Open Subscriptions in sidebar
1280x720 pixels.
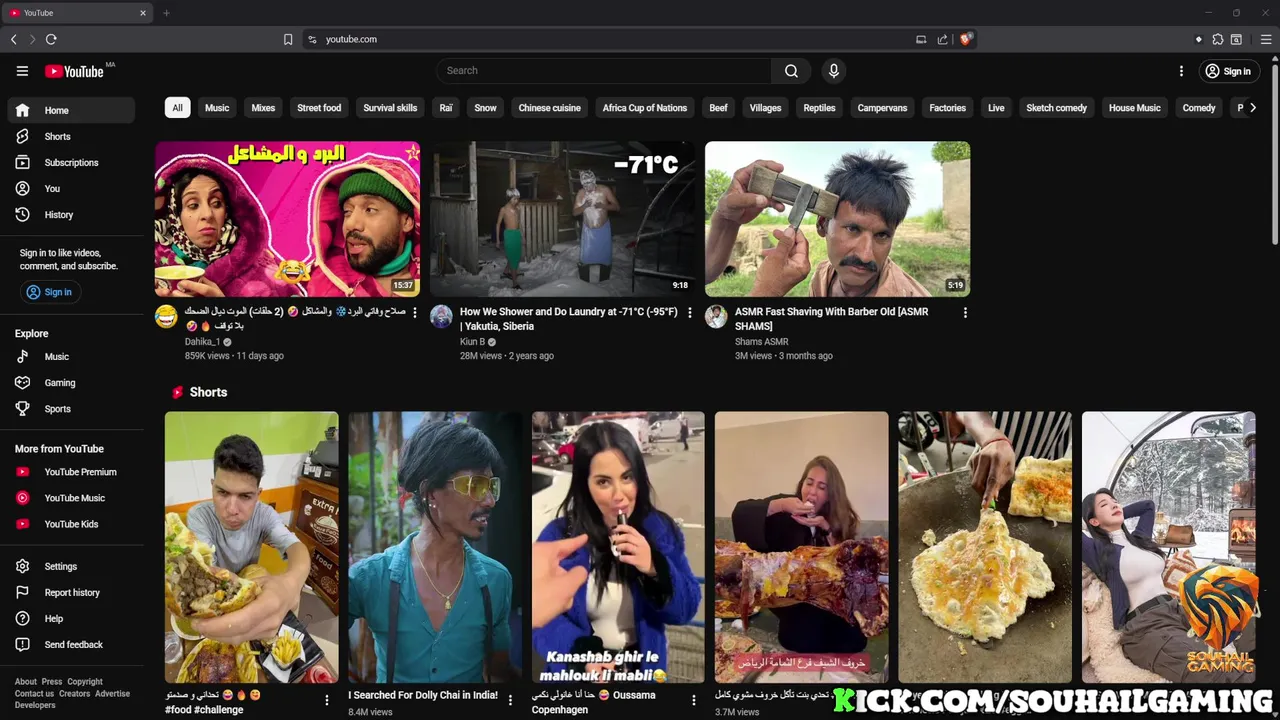(x=70, y=162)
